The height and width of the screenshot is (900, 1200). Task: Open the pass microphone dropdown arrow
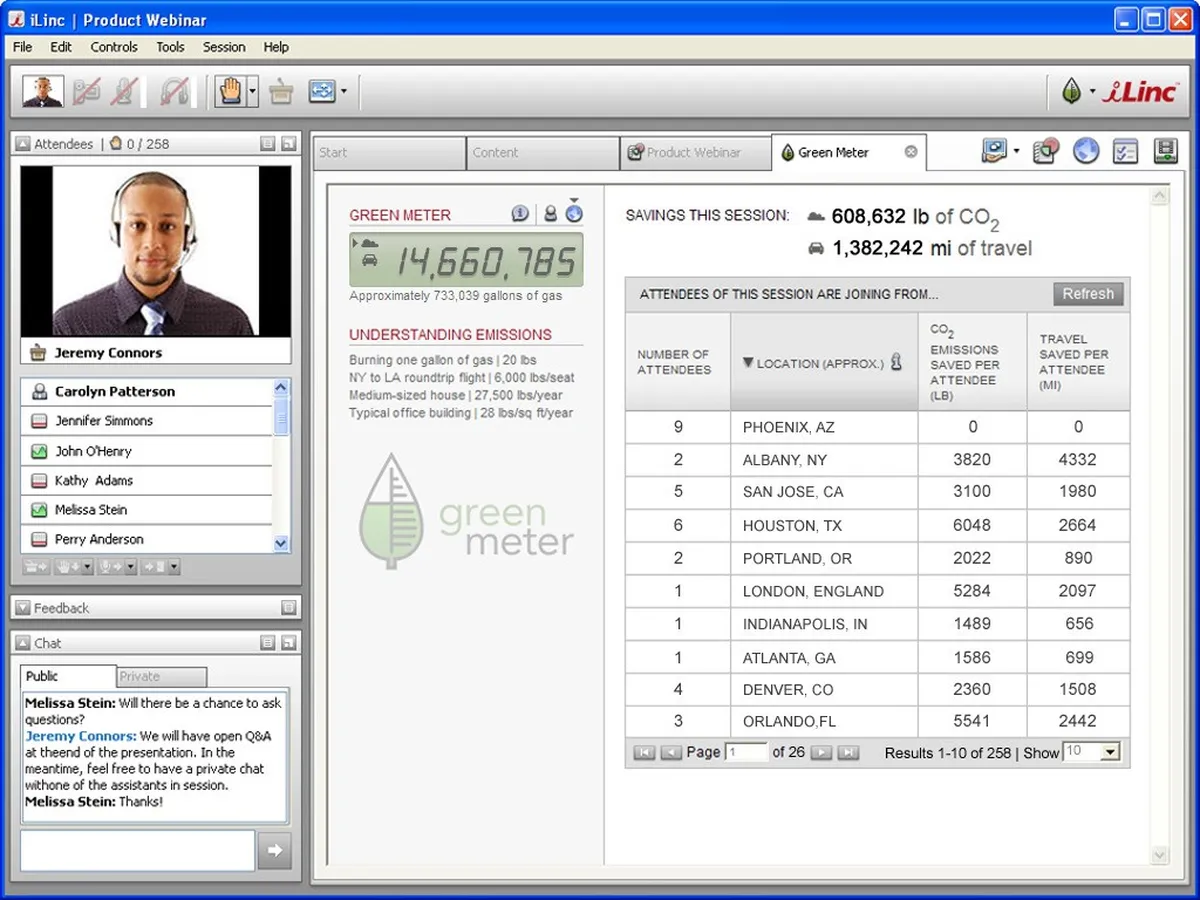coord(130,567)
